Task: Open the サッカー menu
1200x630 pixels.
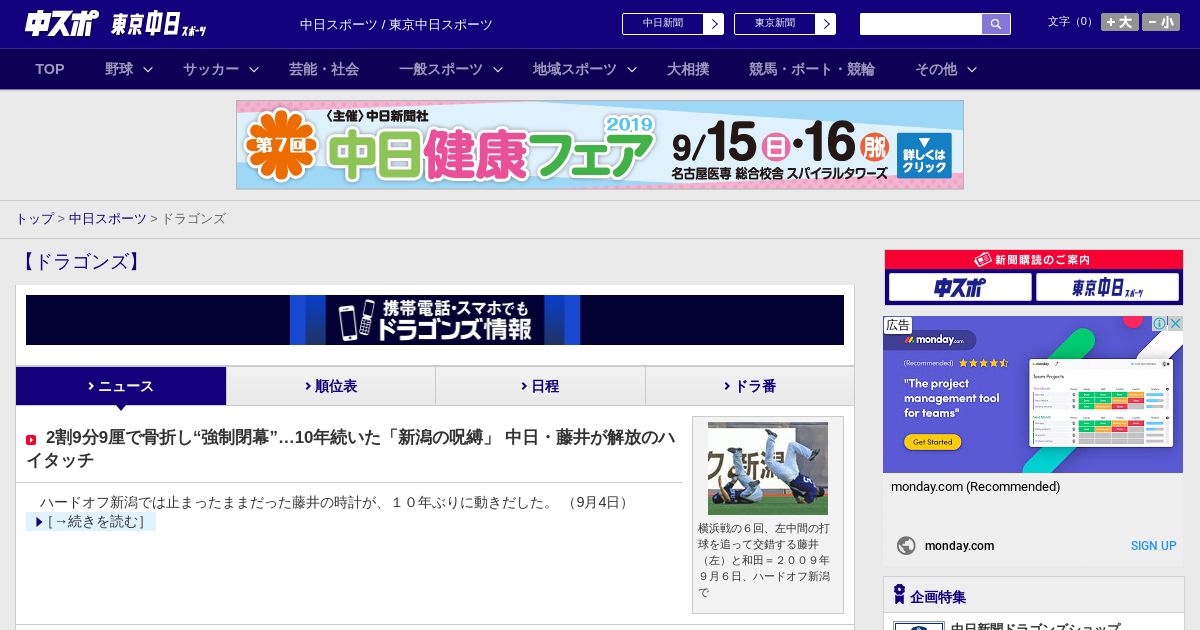Action: [211, 69]
